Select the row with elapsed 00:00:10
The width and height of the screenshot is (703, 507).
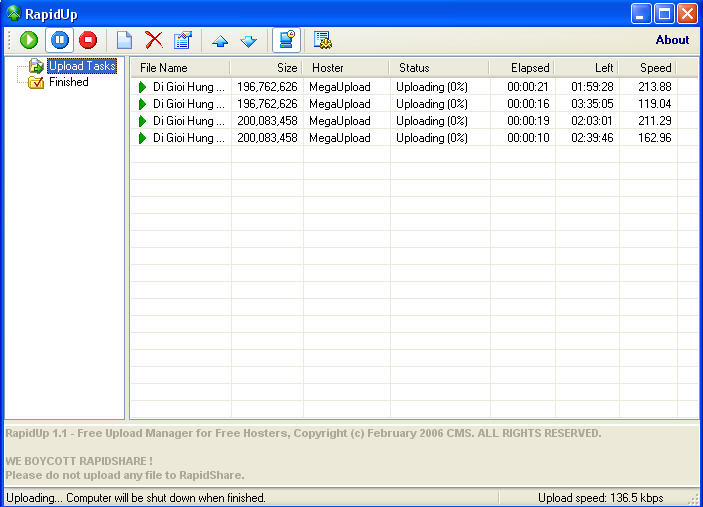414,138
